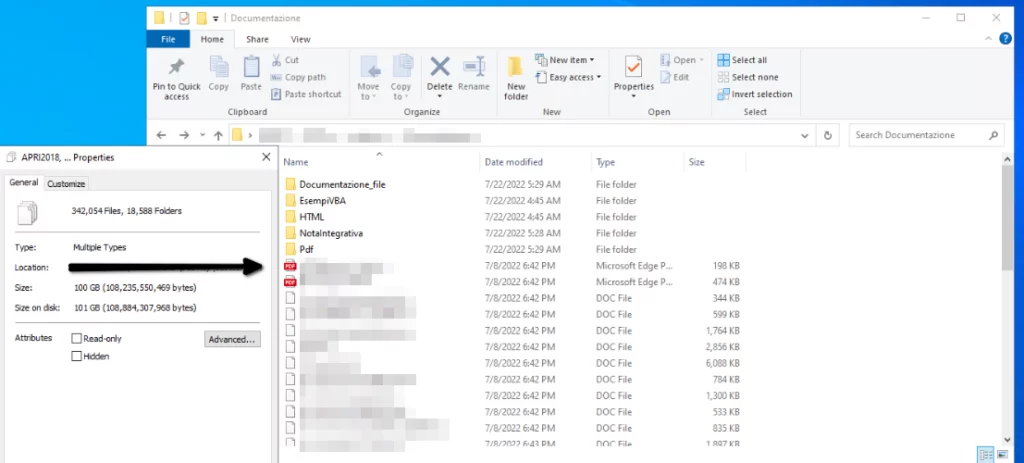Open the Customize tab in Properties
The image size is (1024, 463).
tap(67, 184)
